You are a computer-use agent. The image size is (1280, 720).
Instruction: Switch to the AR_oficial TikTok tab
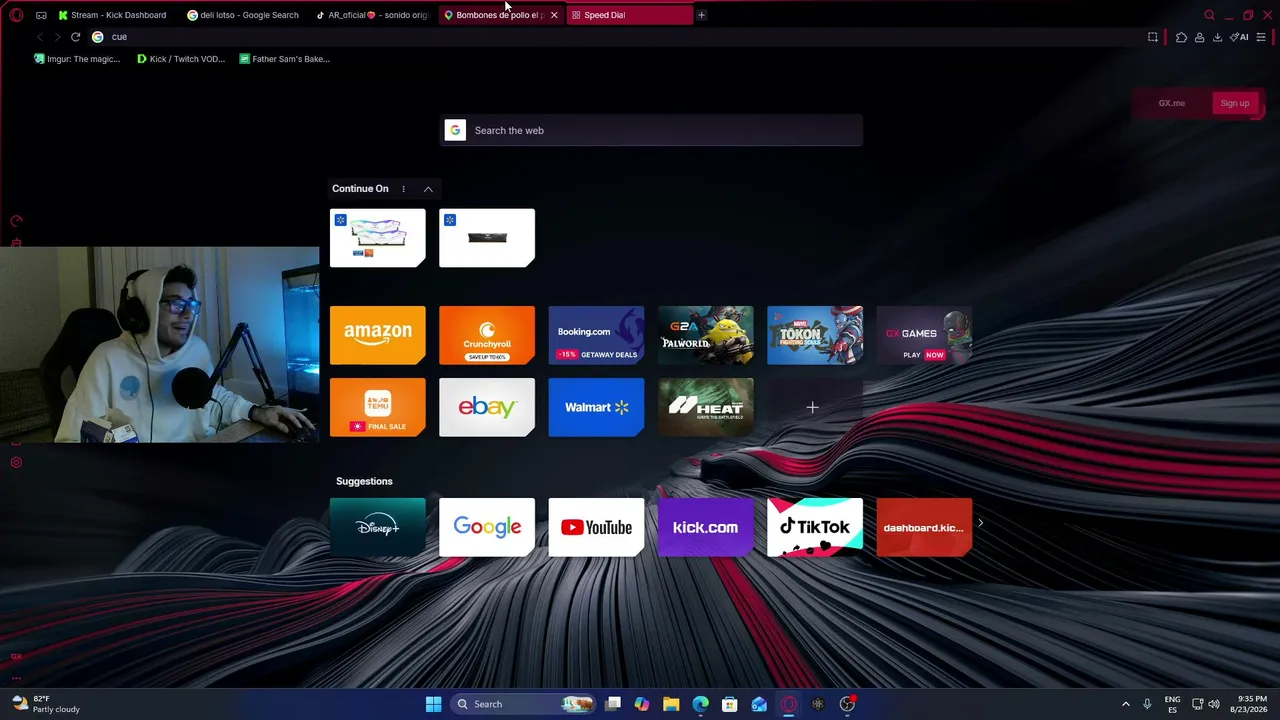point(371,15)
